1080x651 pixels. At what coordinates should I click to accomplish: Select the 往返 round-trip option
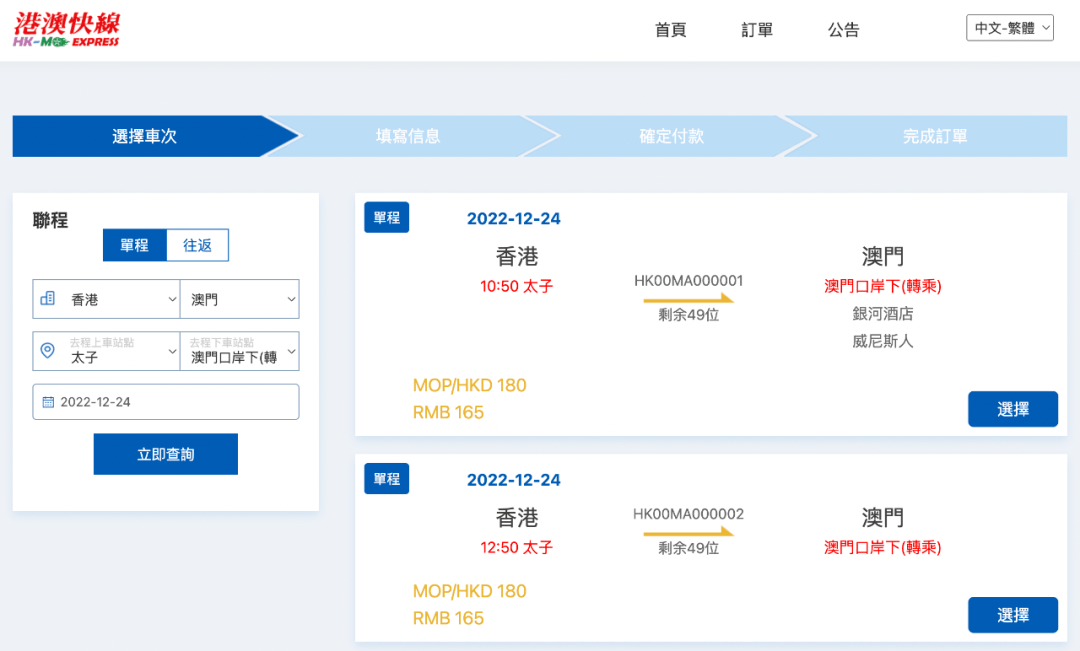coord(197,244)
